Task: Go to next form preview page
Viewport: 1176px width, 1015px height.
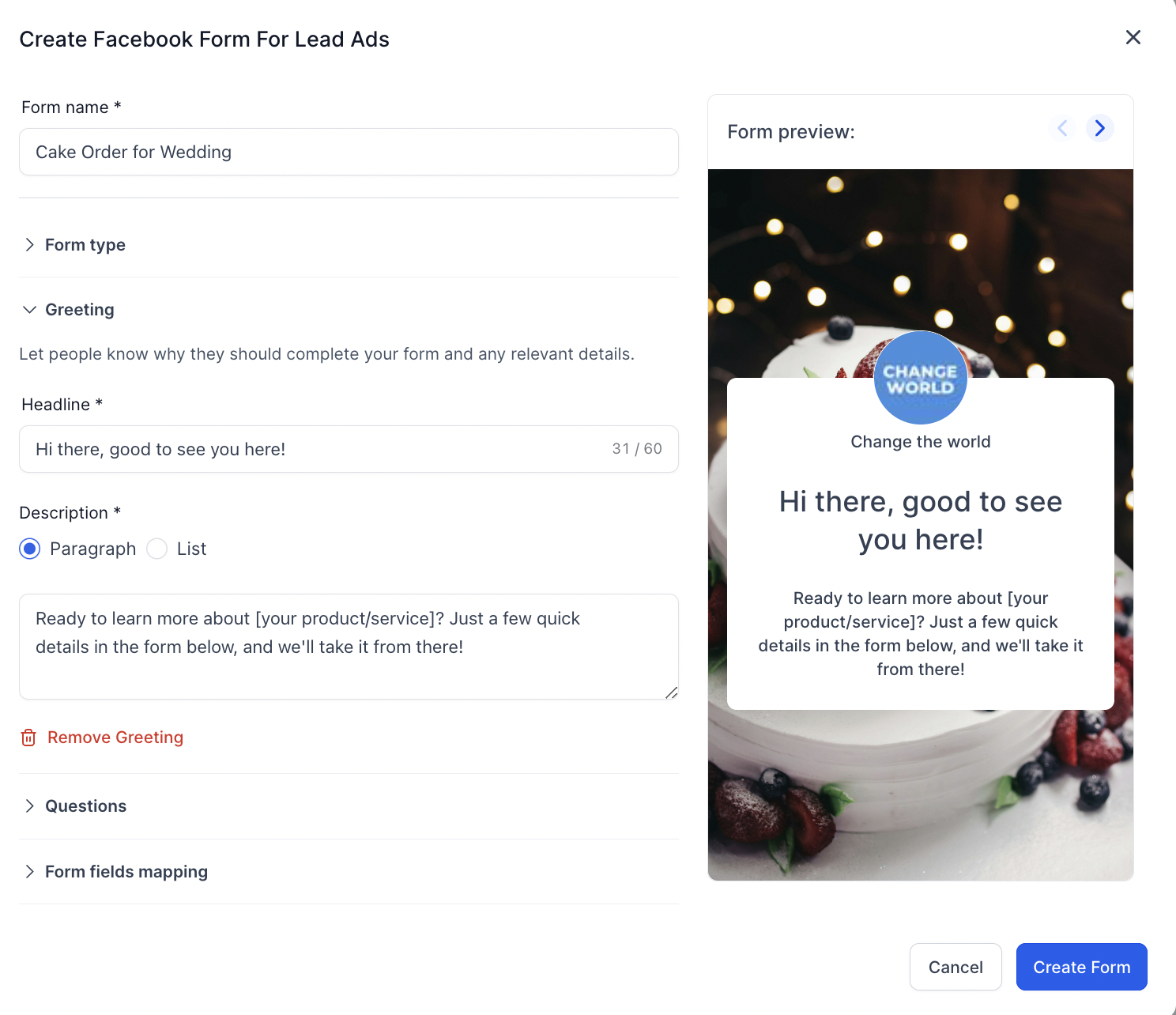Action: click(x=1099, y=128)
